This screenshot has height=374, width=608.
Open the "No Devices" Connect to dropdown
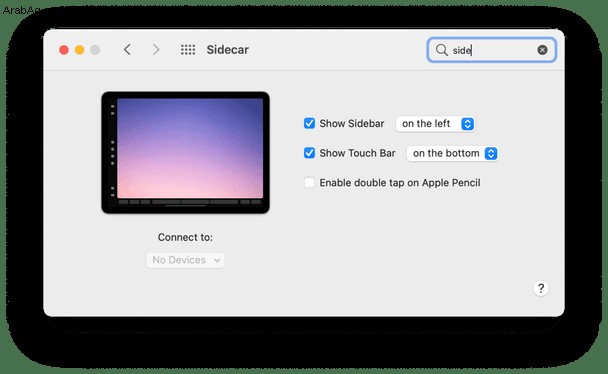[x=185, y=260]
